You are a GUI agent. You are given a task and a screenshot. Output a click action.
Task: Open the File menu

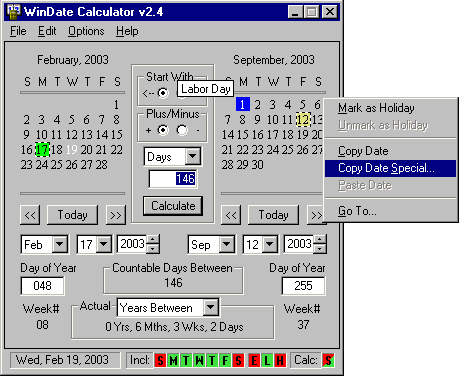click(x=18, y=31)
